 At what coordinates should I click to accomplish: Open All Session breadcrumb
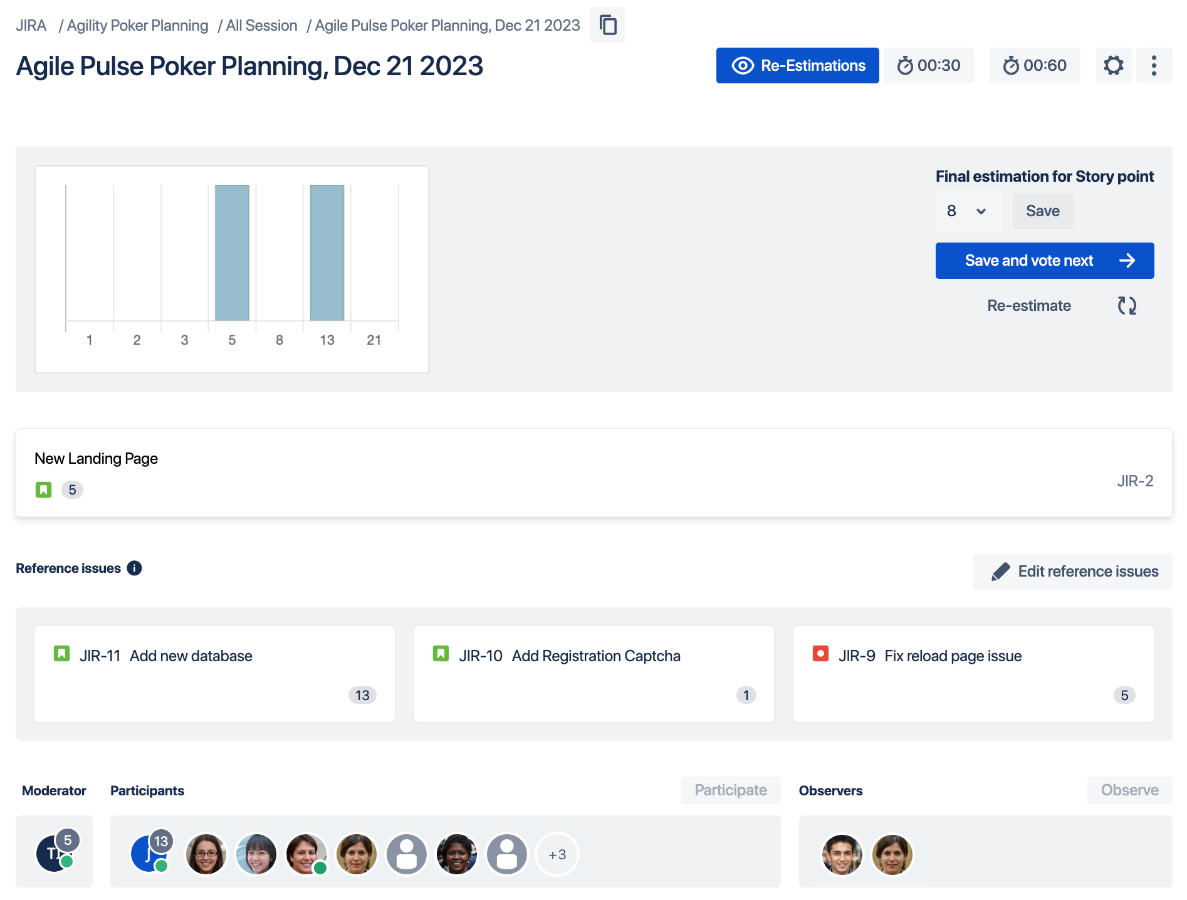(261, 26)
